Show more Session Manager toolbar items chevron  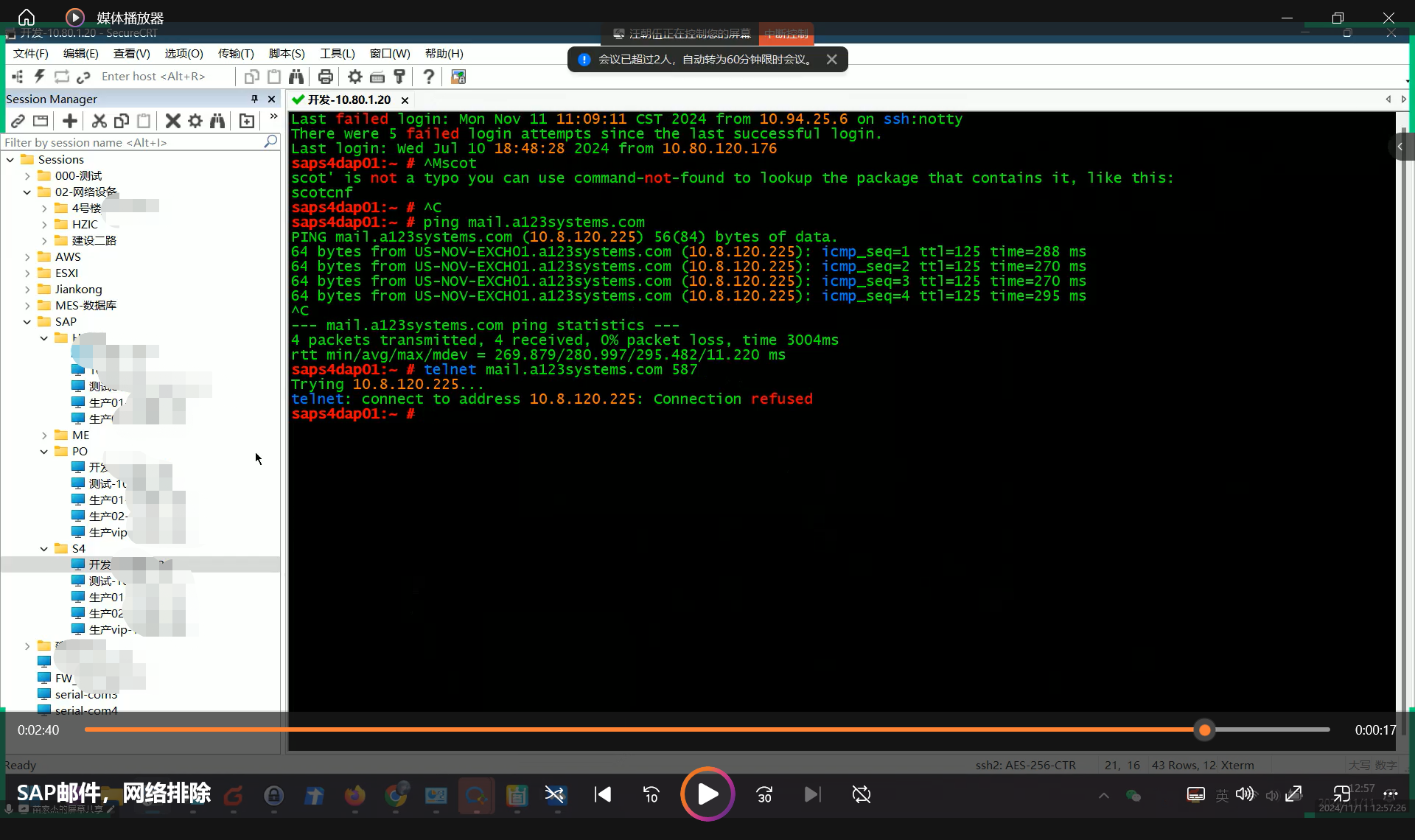[x=273, y=116]
